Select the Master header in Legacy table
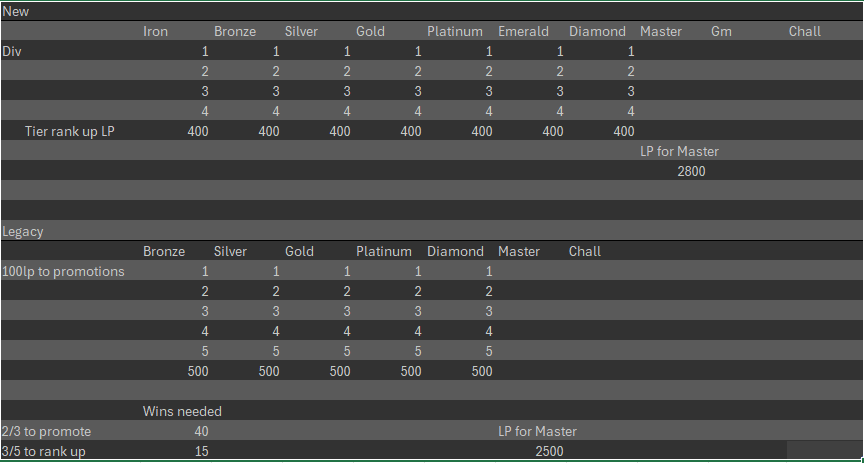Image resolution: width=864 pixels, height=463 pixels. pyautogui.click(x=519, y=252)
